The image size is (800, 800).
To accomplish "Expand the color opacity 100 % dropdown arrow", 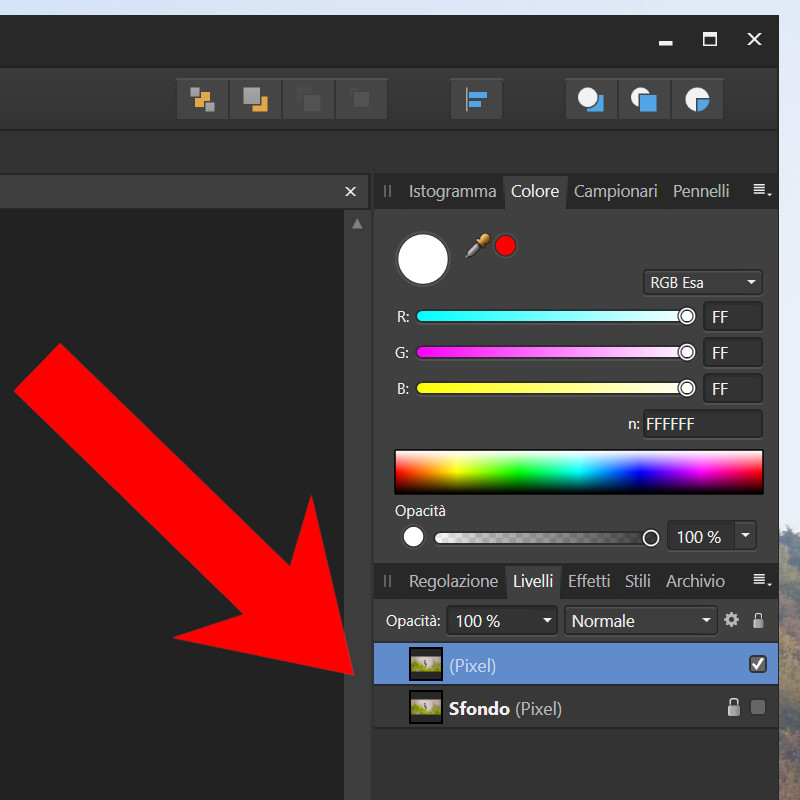I will click(x=745, y=535).
